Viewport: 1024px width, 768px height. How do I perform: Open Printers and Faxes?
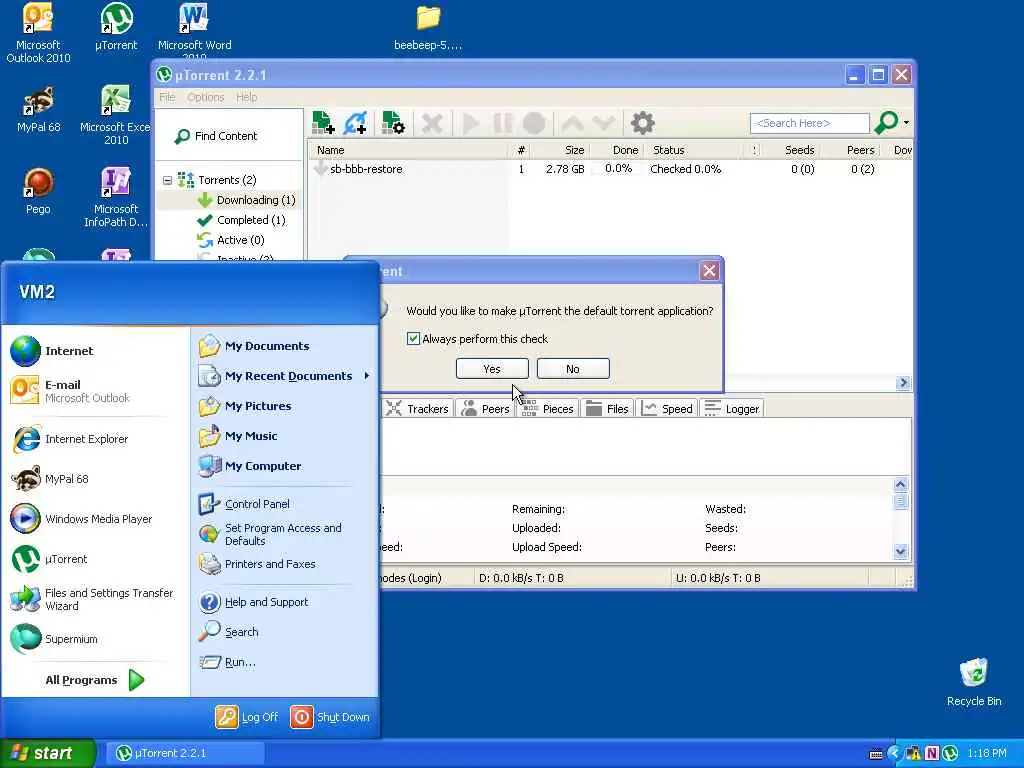285,564
